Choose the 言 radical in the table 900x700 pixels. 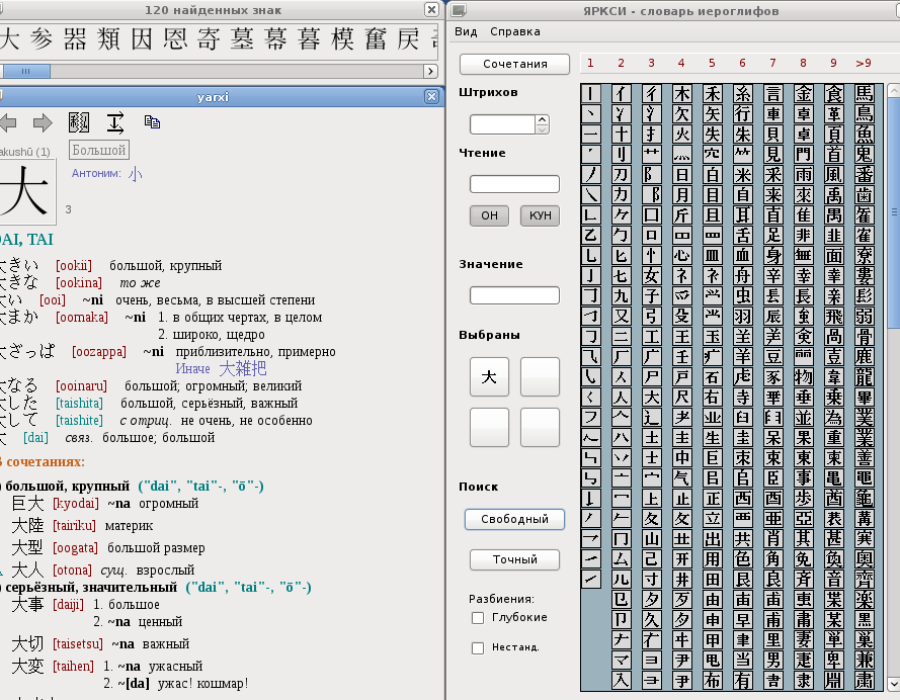[x=773, y=94]
